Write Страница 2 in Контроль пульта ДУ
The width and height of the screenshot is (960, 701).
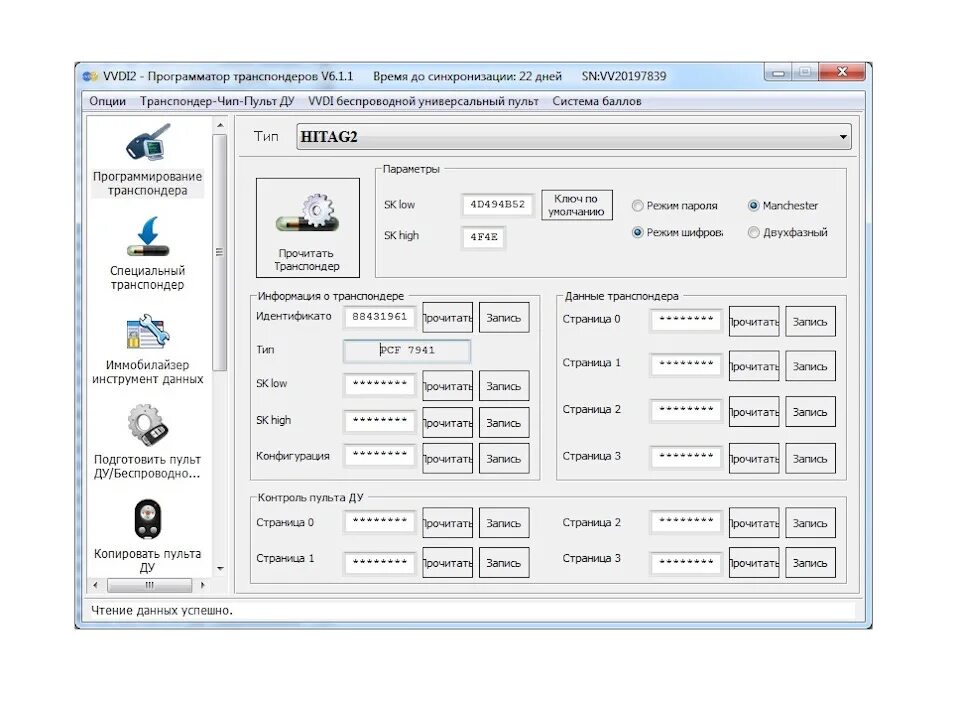point(810,523)
